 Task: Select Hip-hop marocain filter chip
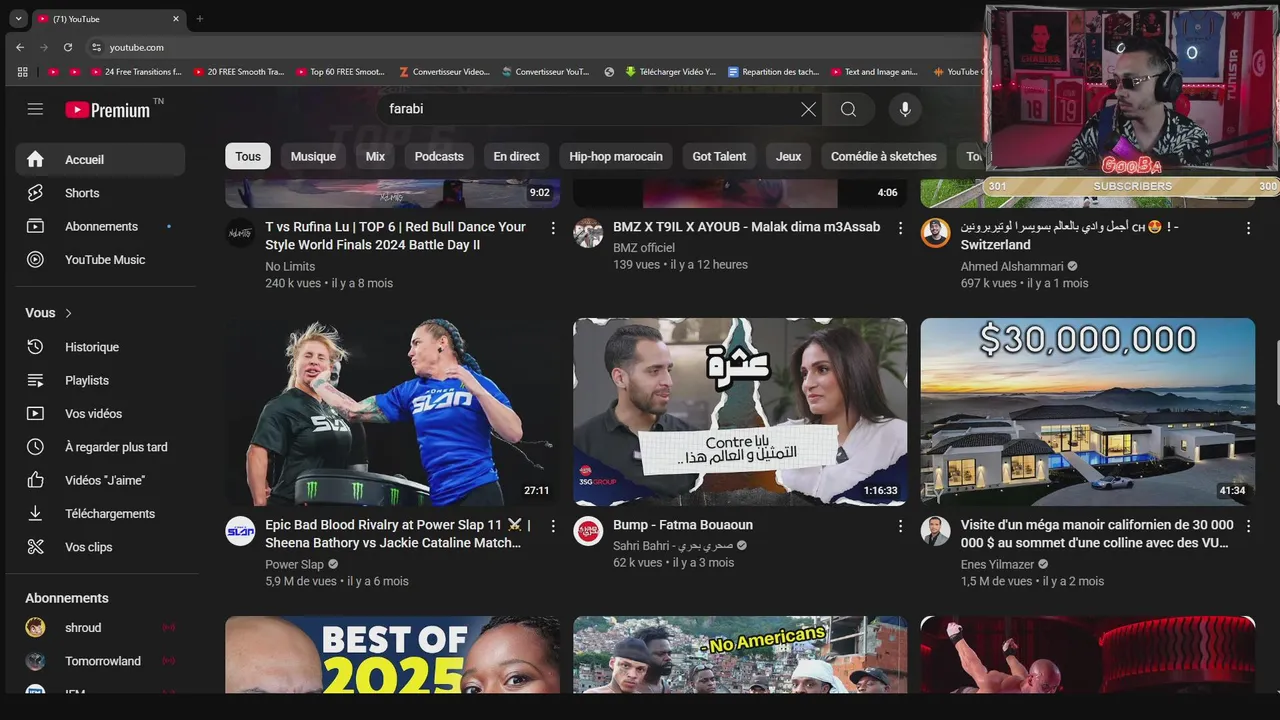click(616, 156)
